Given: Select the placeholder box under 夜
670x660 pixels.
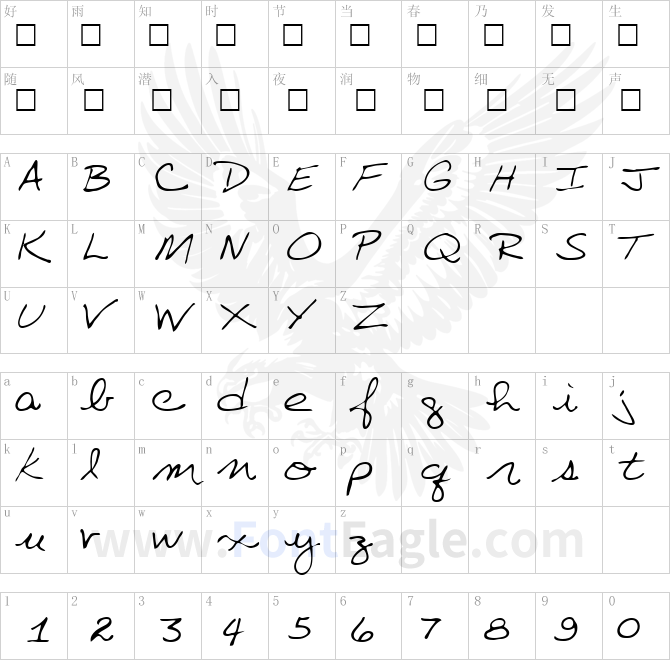Looking at the screenshot, I should click(x=297, y=100).
